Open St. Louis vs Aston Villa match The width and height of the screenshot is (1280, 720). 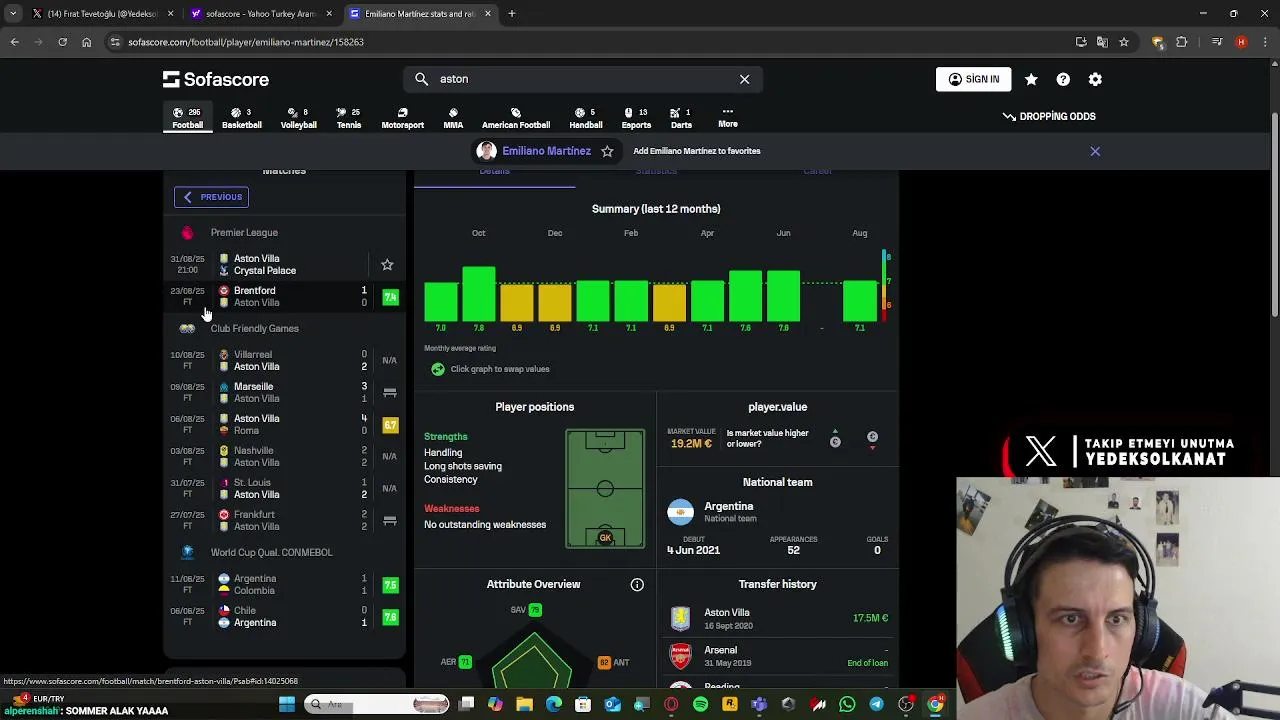pyautogui.click(x=285, y=488)
